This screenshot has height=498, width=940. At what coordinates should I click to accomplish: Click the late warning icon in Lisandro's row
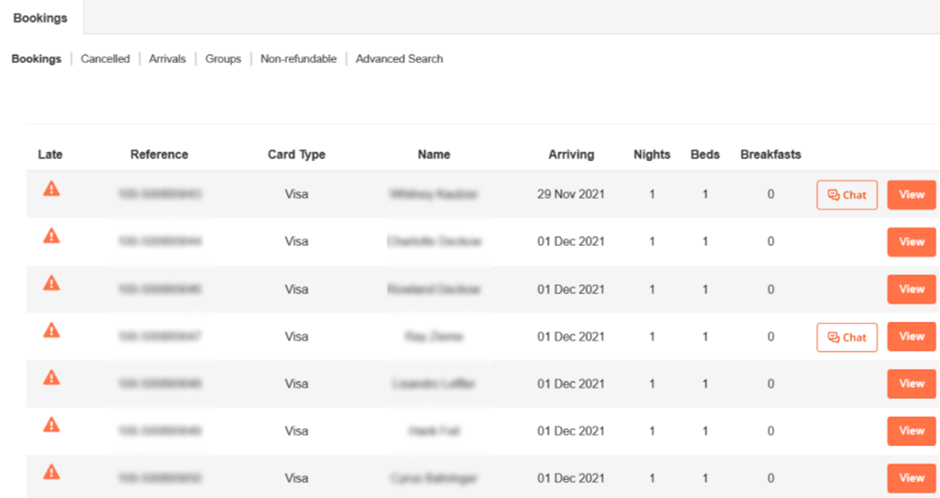coord(52,378)
